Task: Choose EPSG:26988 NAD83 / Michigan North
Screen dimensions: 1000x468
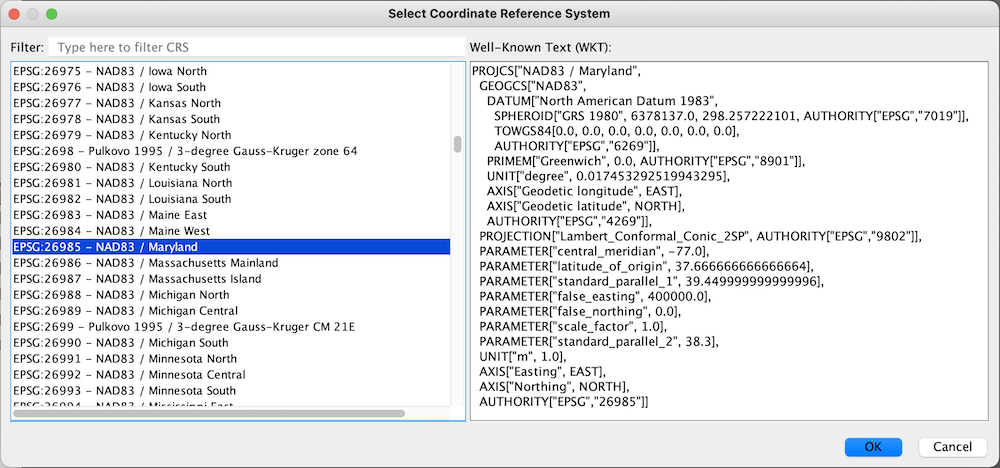Action: pyautogui.click(x=231, y=295)
